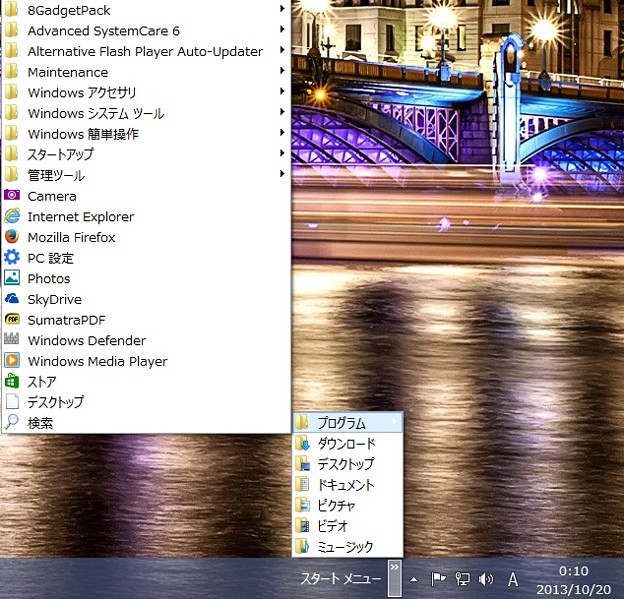Screen dimensions: 624x599
Task: Click the Windows Media Player label
Action: pos(98,361)
